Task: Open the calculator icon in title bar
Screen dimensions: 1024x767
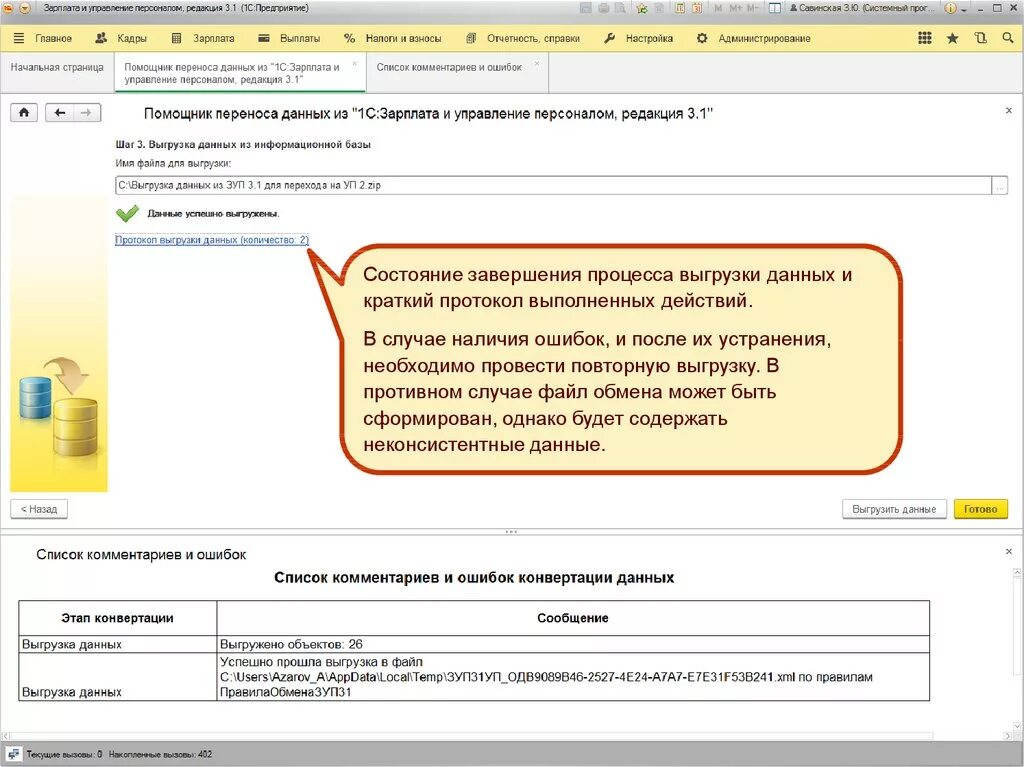Action: point(680,8)
